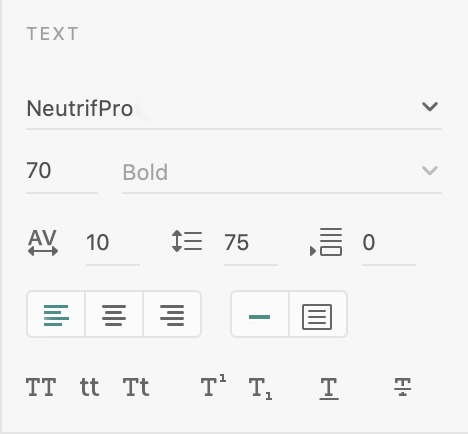Image resolution: width=468 pixels, height=434 pixels.
Task: Underline the selected text
Action: 329,389
